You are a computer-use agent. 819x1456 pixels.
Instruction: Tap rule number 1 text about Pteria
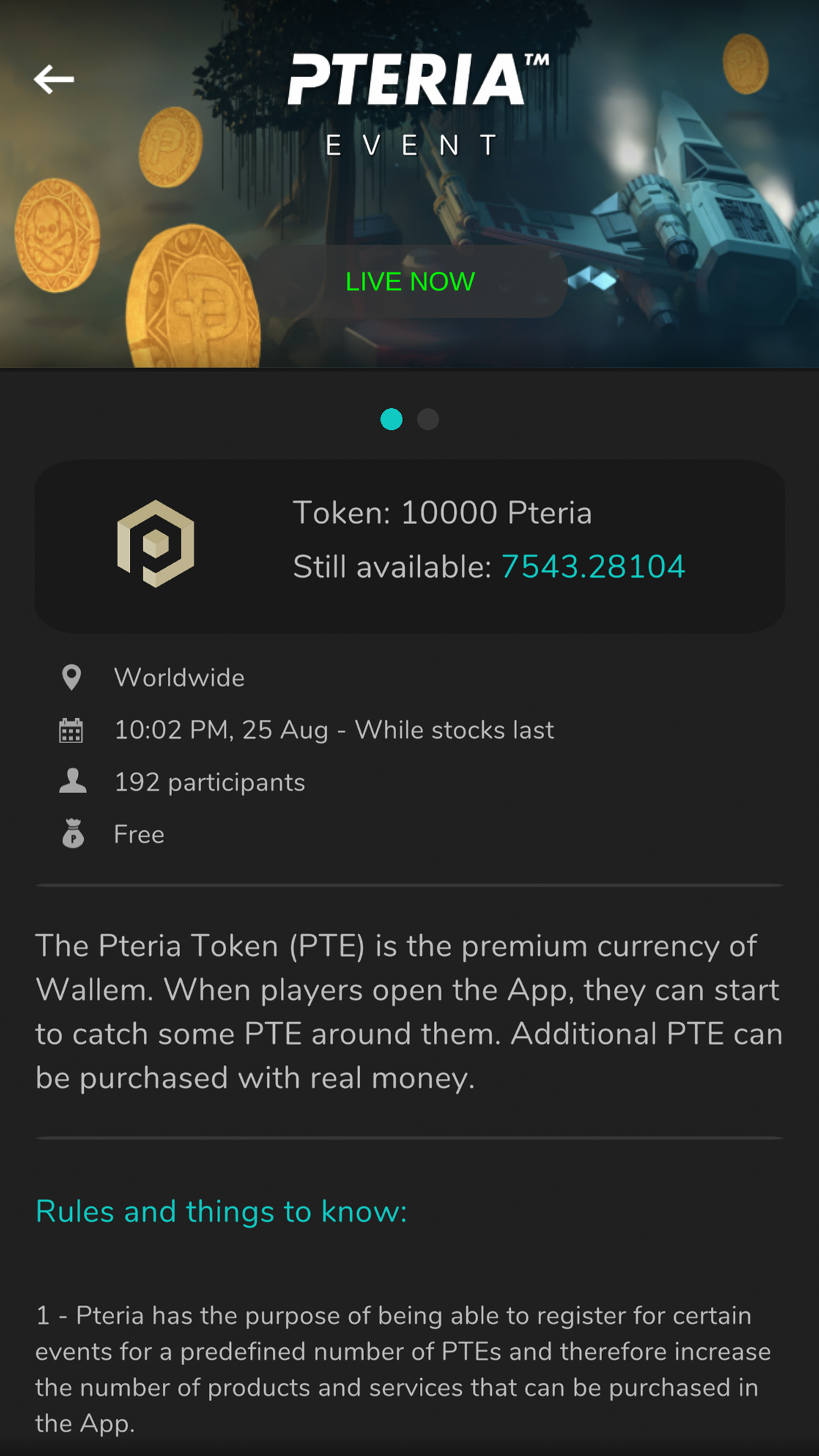pos(404,1369)
